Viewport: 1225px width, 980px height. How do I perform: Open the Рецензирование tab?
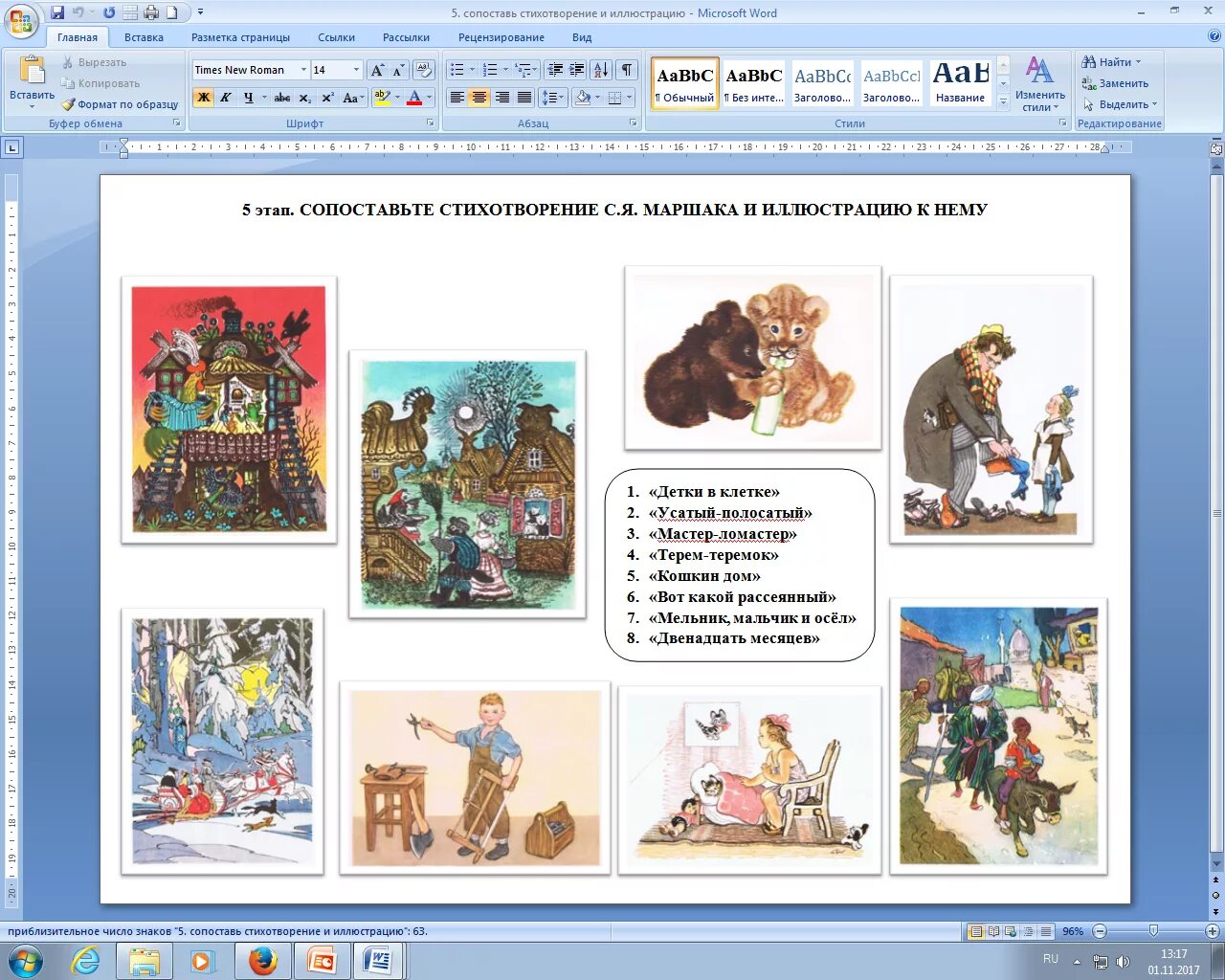click(x=501, y=37)
